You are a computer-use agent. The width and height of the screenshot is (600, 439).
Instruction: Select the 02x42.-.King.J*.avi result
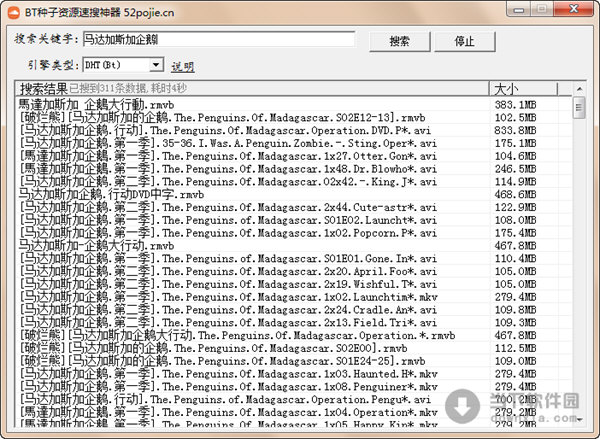point(228,181)
